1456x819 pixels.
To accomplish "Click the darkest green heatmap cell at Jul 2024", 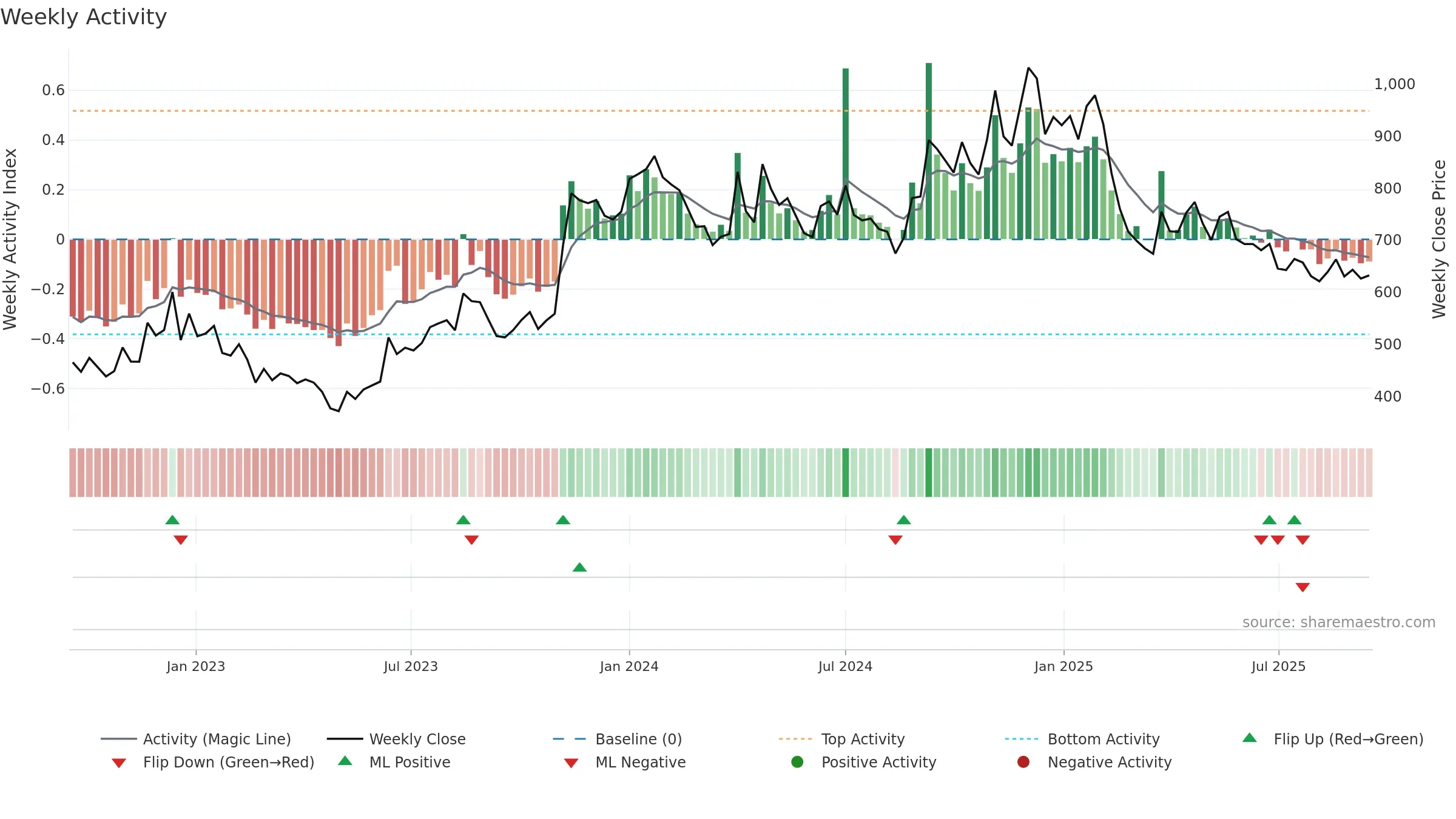I will (x=846, y=473).
